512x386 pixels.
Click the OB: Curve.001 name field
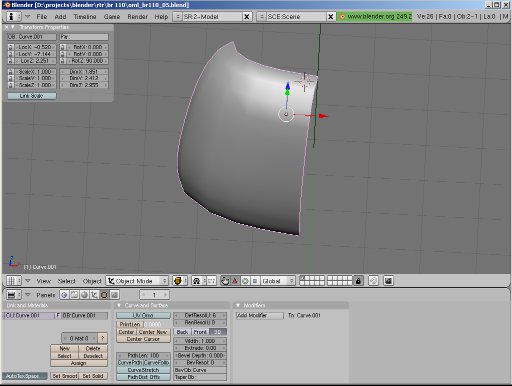click(x=32, y=37)
